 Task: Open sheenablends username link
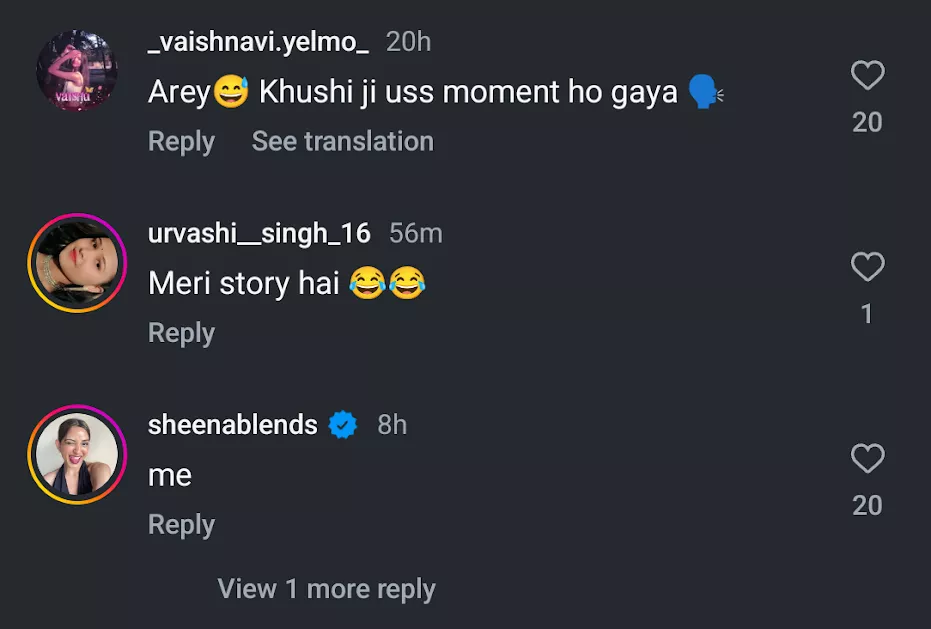pyautogui.click(x=232, y=425)
